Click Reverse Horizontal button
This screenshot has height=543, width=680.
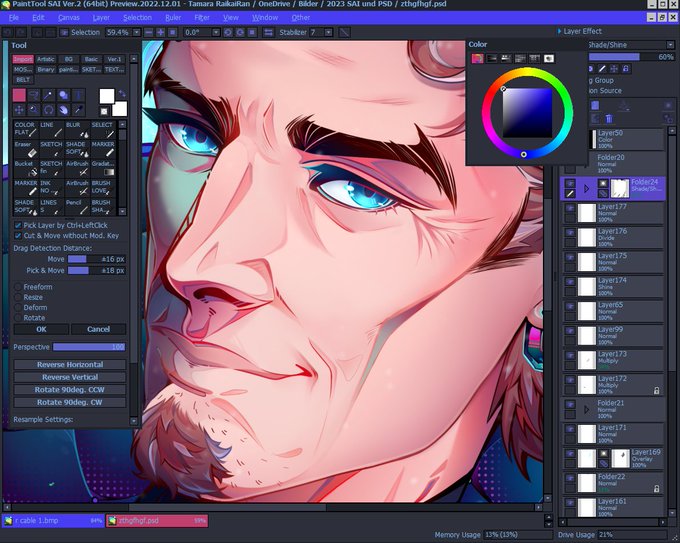pyautogui.click(x=70, y=365)
